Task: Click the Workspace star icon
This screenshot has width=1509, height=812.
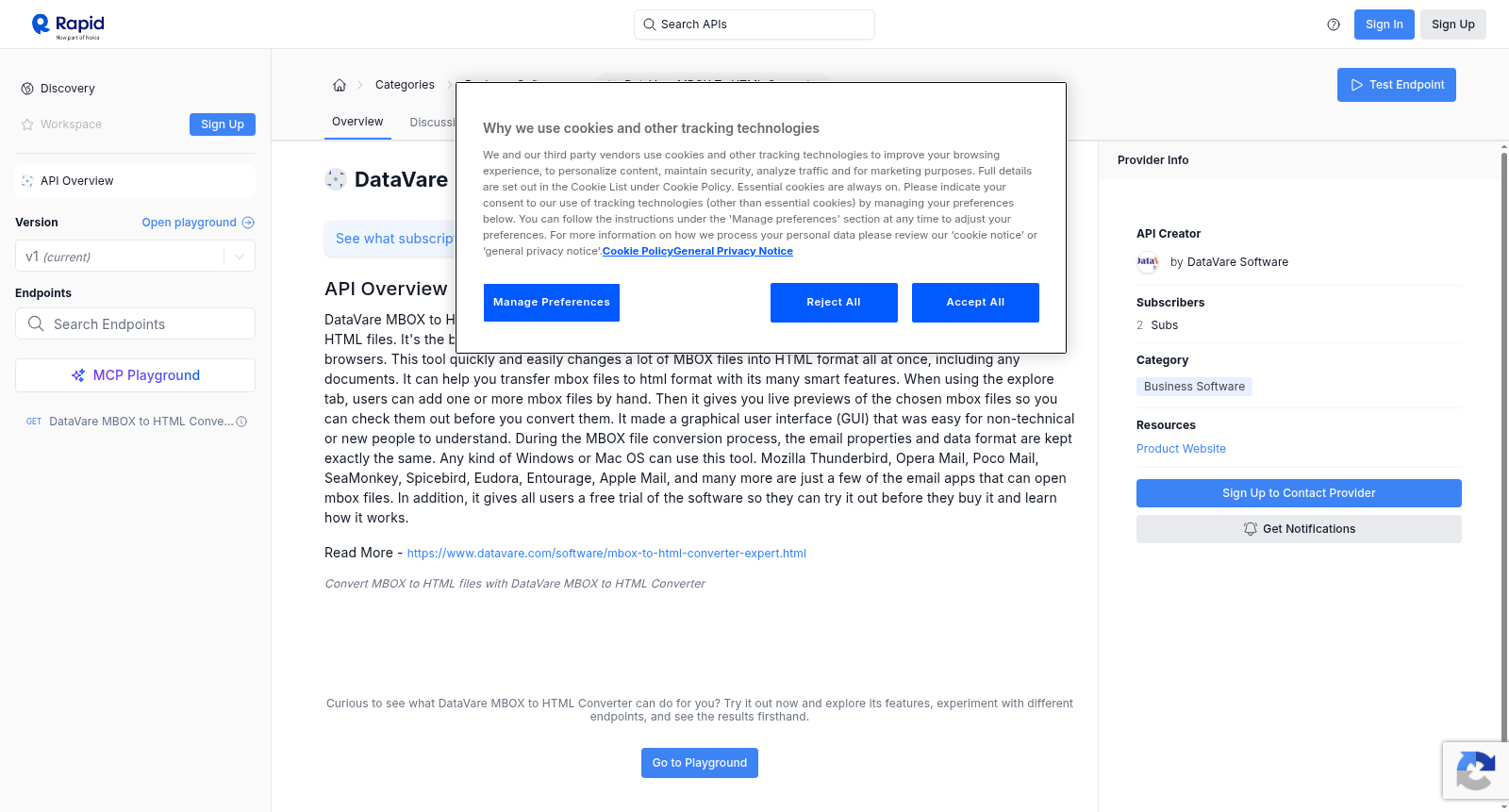Action: tap(27, 124)
